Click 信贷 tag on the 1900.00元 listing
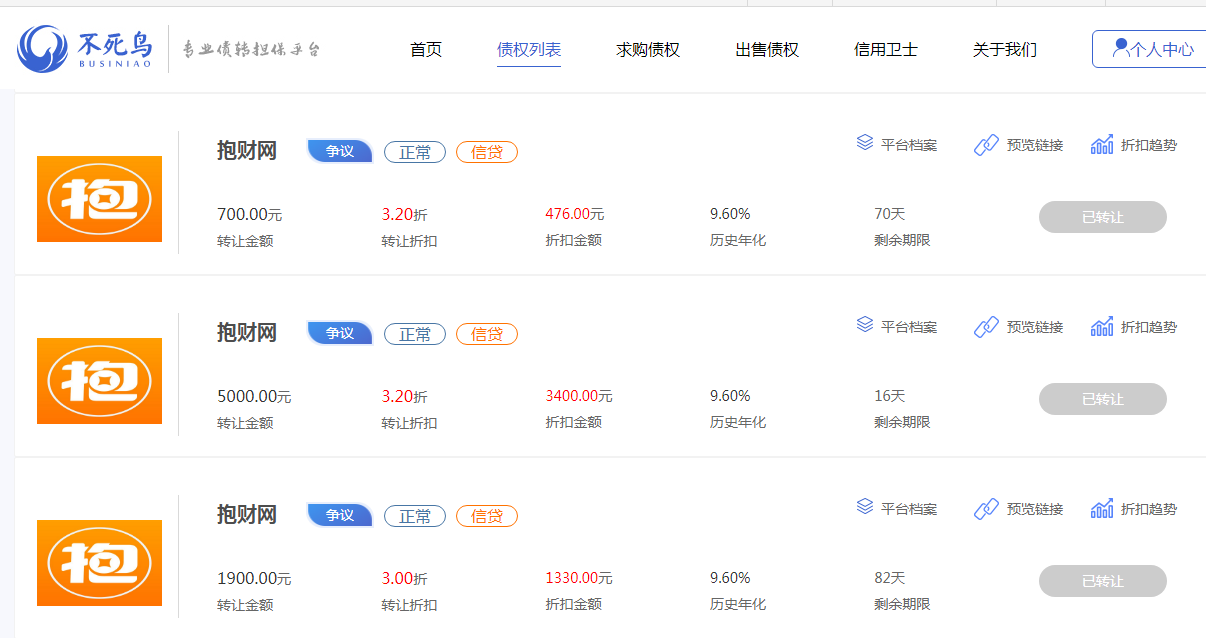Screen dimensions: 1206x638 (x=487, y=516)
